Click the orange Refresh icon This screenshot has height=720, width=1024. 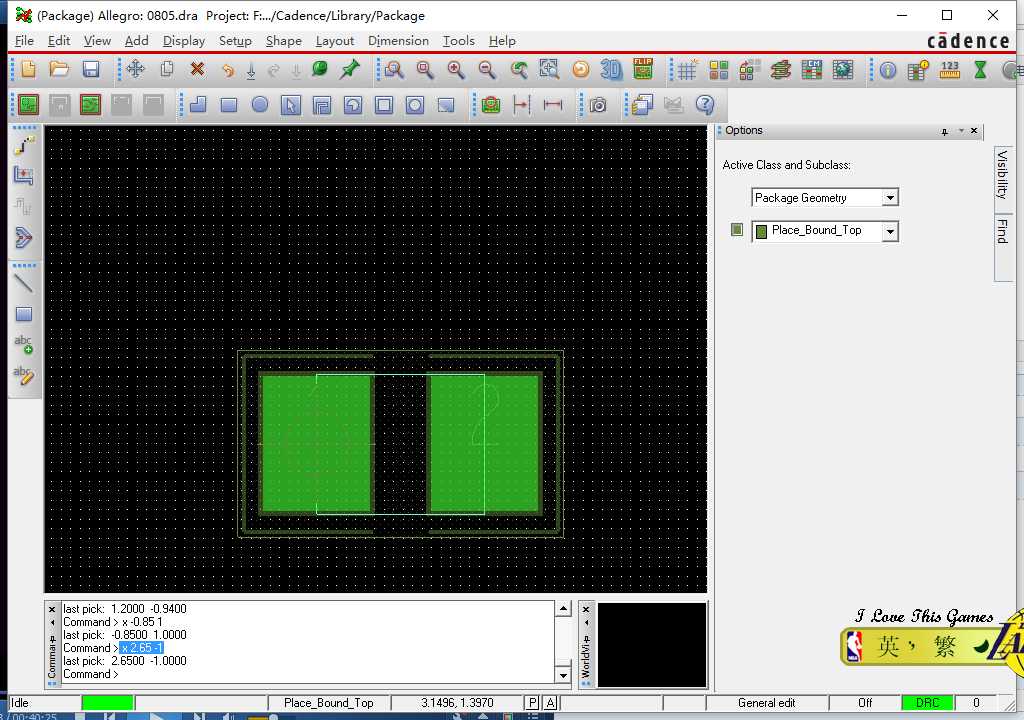click(581, 69)
